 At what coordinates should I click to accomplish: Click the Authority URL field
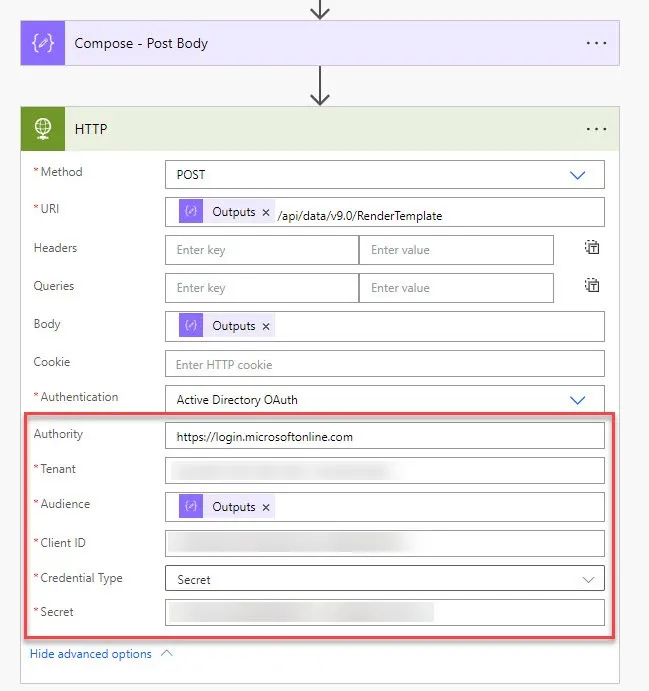[385, 436]
